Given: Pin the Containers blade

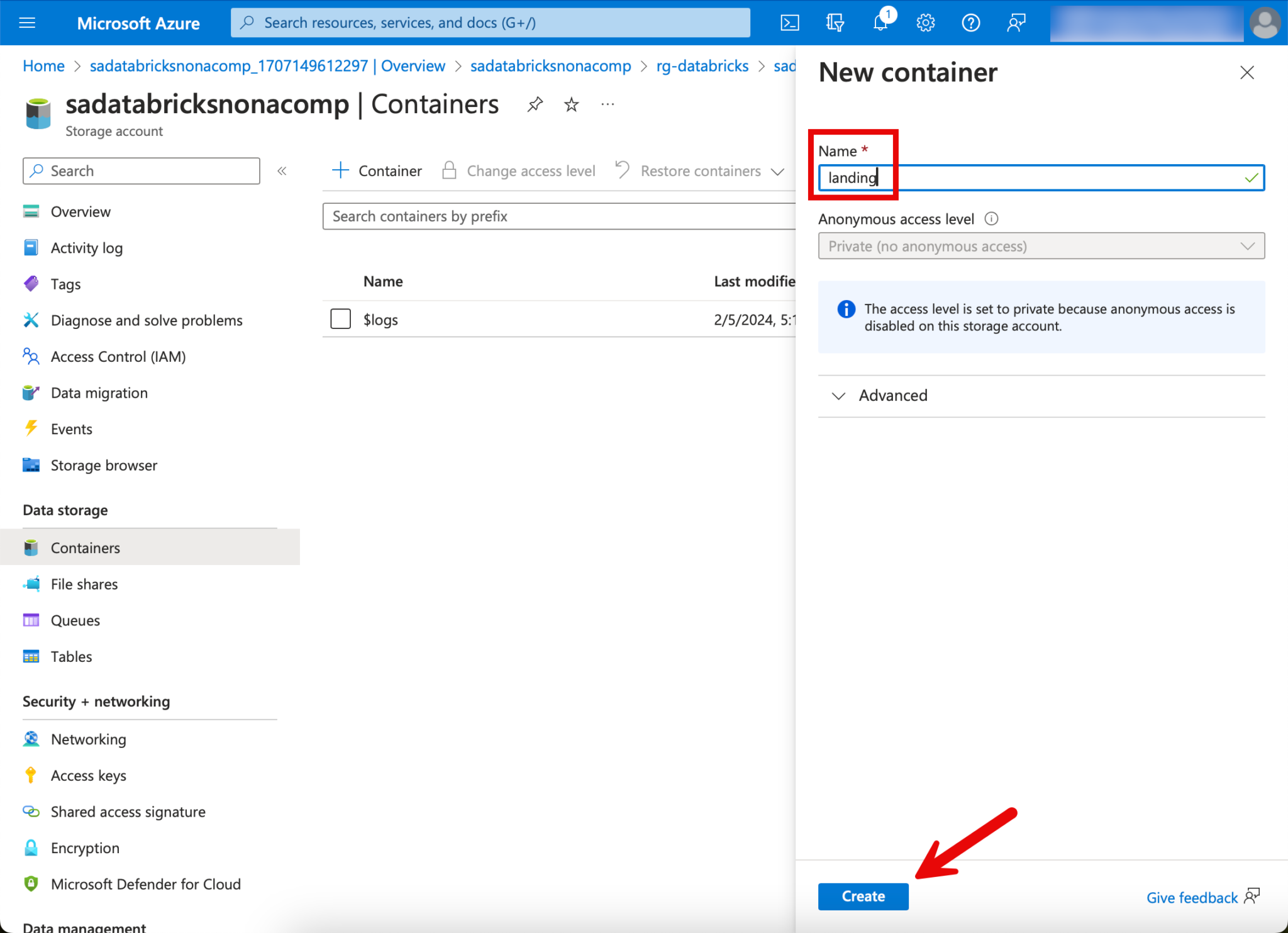Looking at the screenshot, I should point(535,104).
